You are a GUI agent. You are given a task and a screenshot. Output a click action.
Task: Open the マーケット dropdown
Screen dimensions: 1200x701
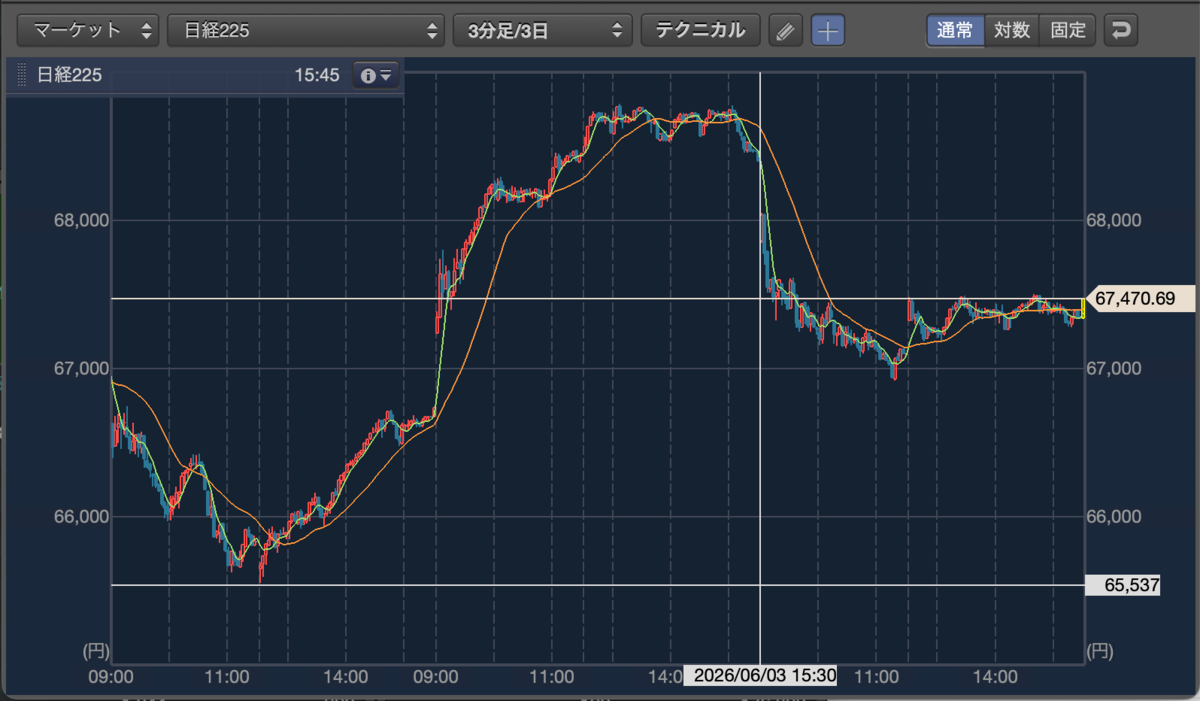[x=89, y=30]
